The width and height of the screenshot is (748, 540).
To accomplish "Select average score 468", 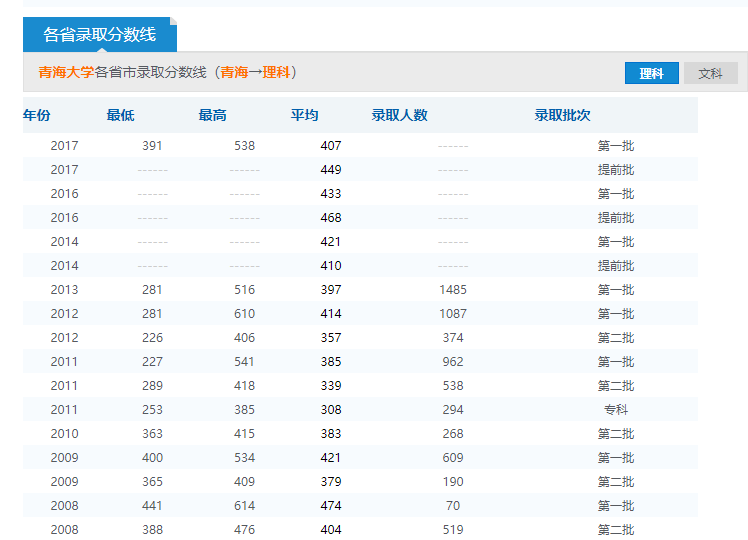I will (331, 218).
